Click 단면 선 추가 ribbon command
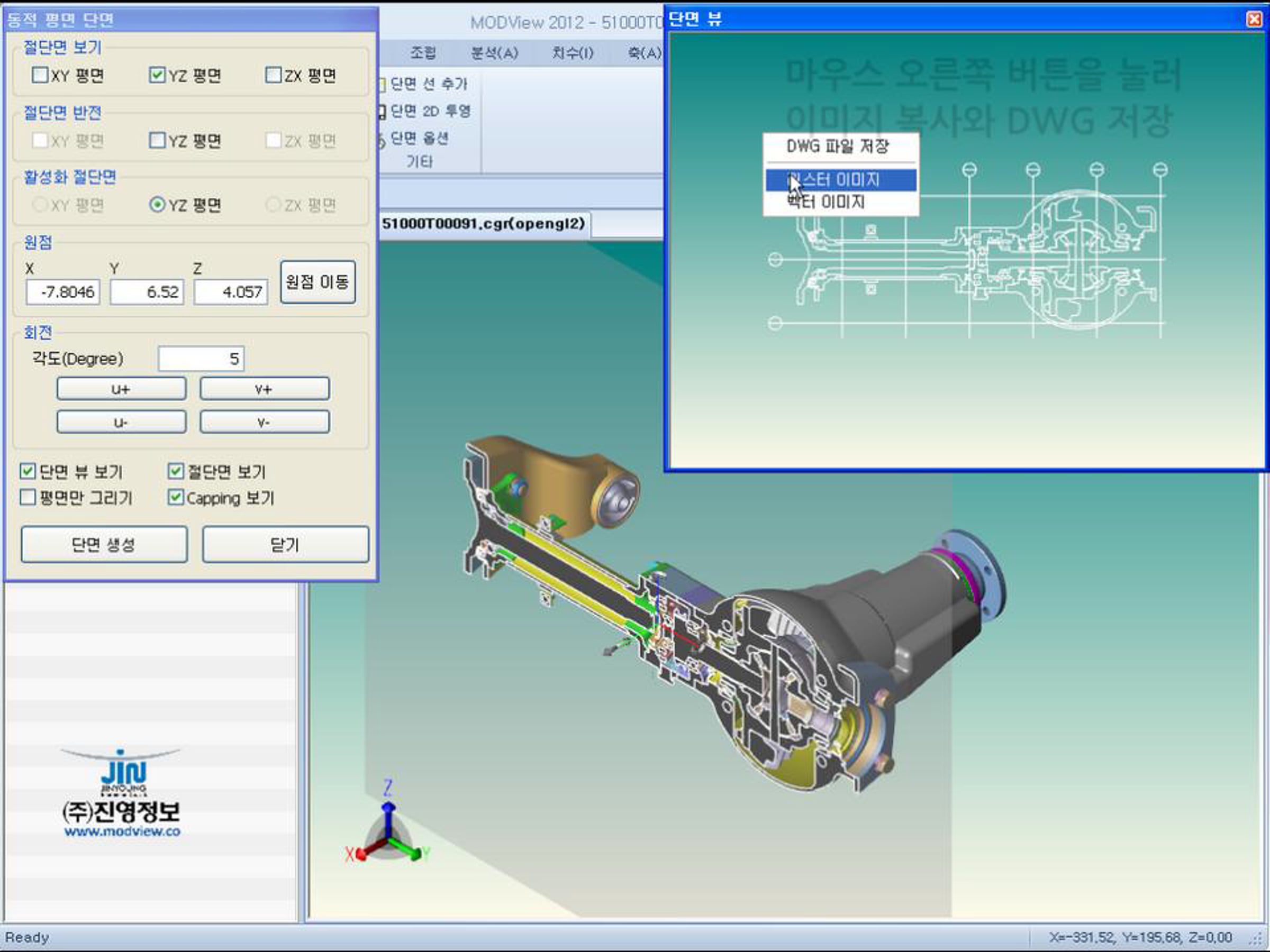 (428, 84)
